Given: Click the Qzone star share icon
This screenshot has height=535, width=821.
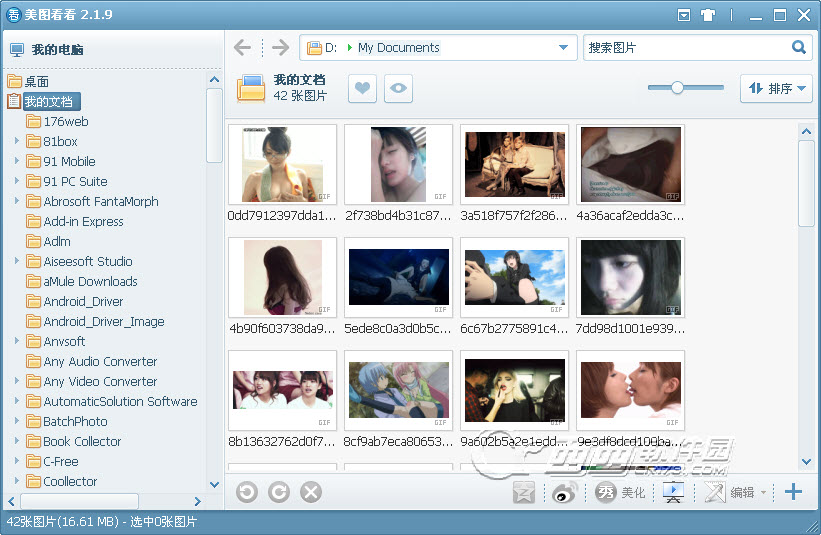Looking at the screenshot, I should pyautogui.click(x=524, y=492).
